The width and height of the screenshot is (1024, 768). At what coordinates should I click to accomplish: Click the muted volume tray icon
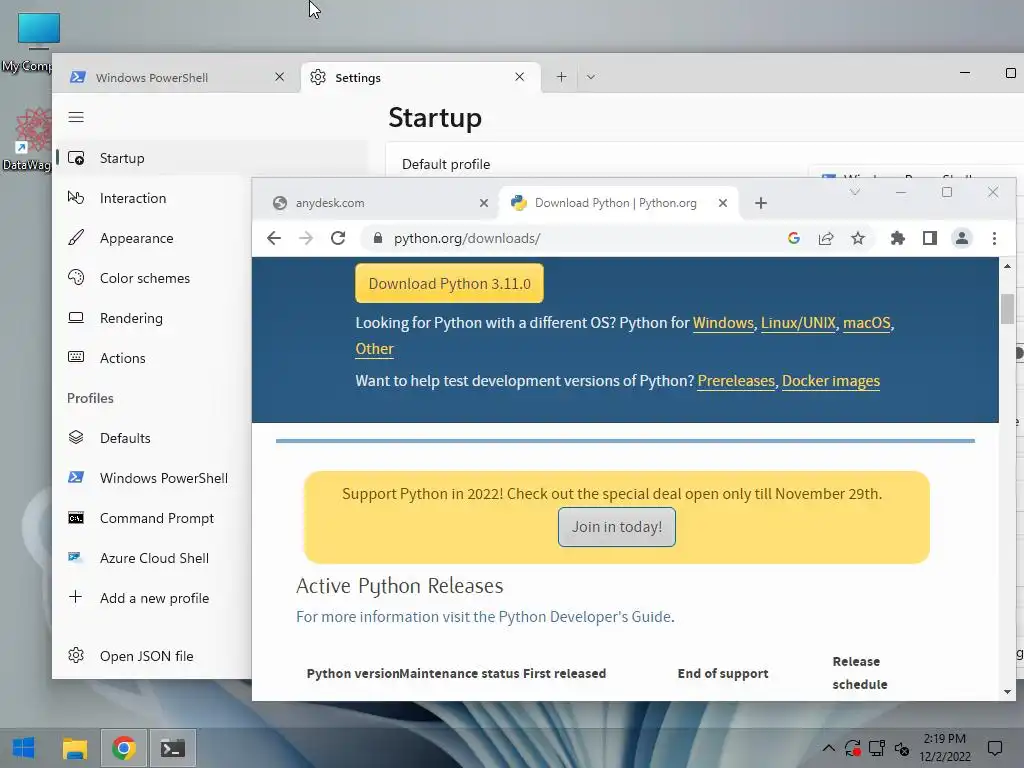pos(901,748)
